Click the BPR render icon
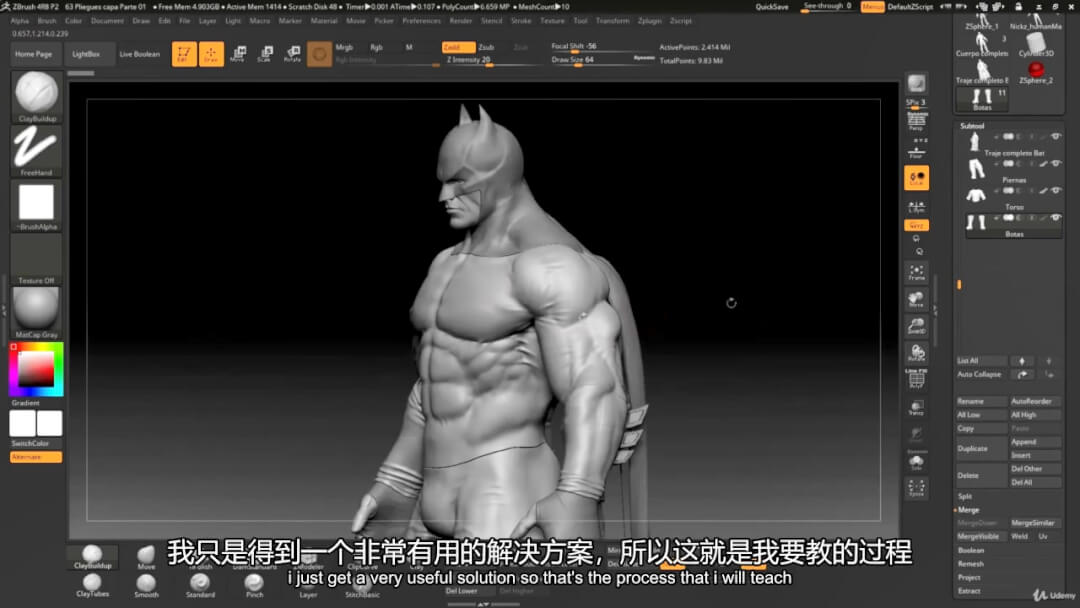 tap(916, 84)
